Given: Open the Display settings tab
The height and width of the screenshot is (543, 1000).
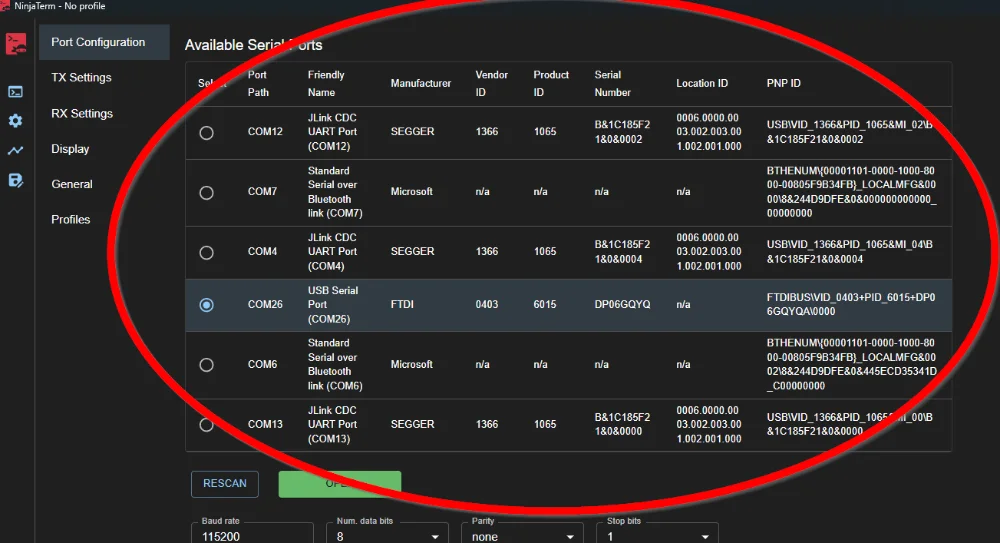Looking at the screenshot, I should click(x=70, y=149).
